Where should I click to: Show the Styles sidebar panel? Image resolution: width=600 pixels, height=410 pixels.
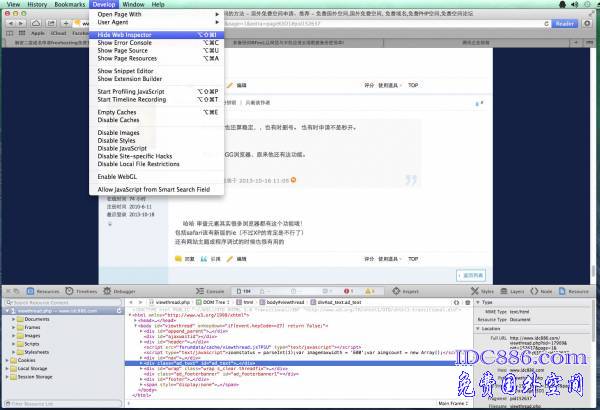(483, 291)
